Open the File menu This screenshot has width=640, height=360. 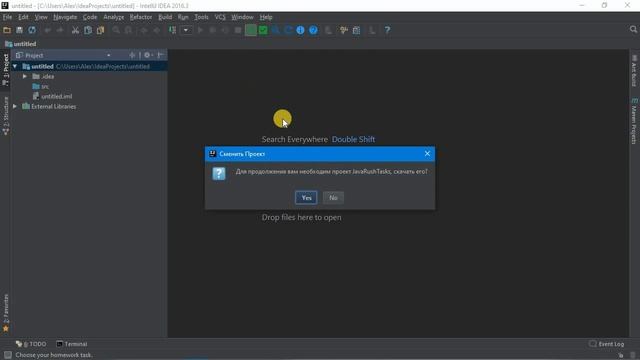tap(7, 17)
